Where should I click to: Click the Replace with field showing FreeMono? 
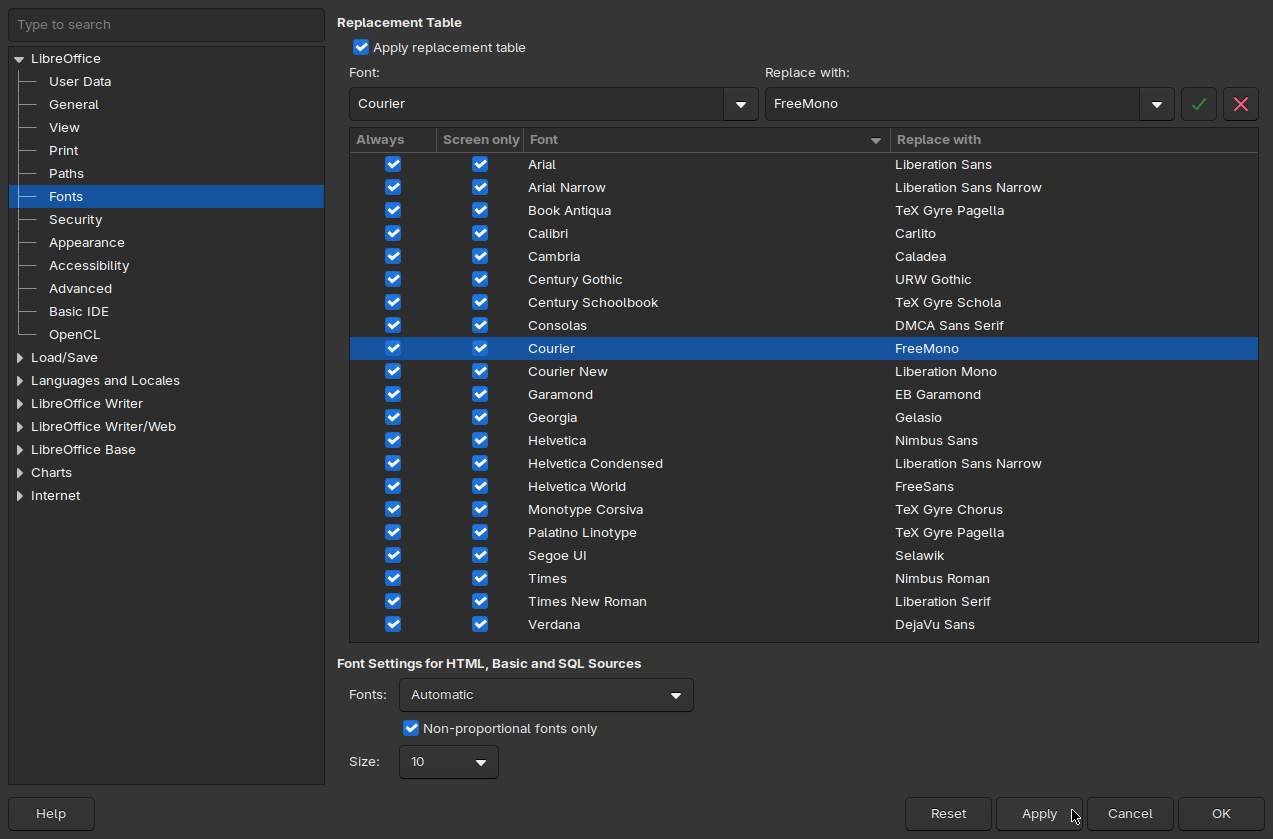pyautogui.click(x=953, y=104)
